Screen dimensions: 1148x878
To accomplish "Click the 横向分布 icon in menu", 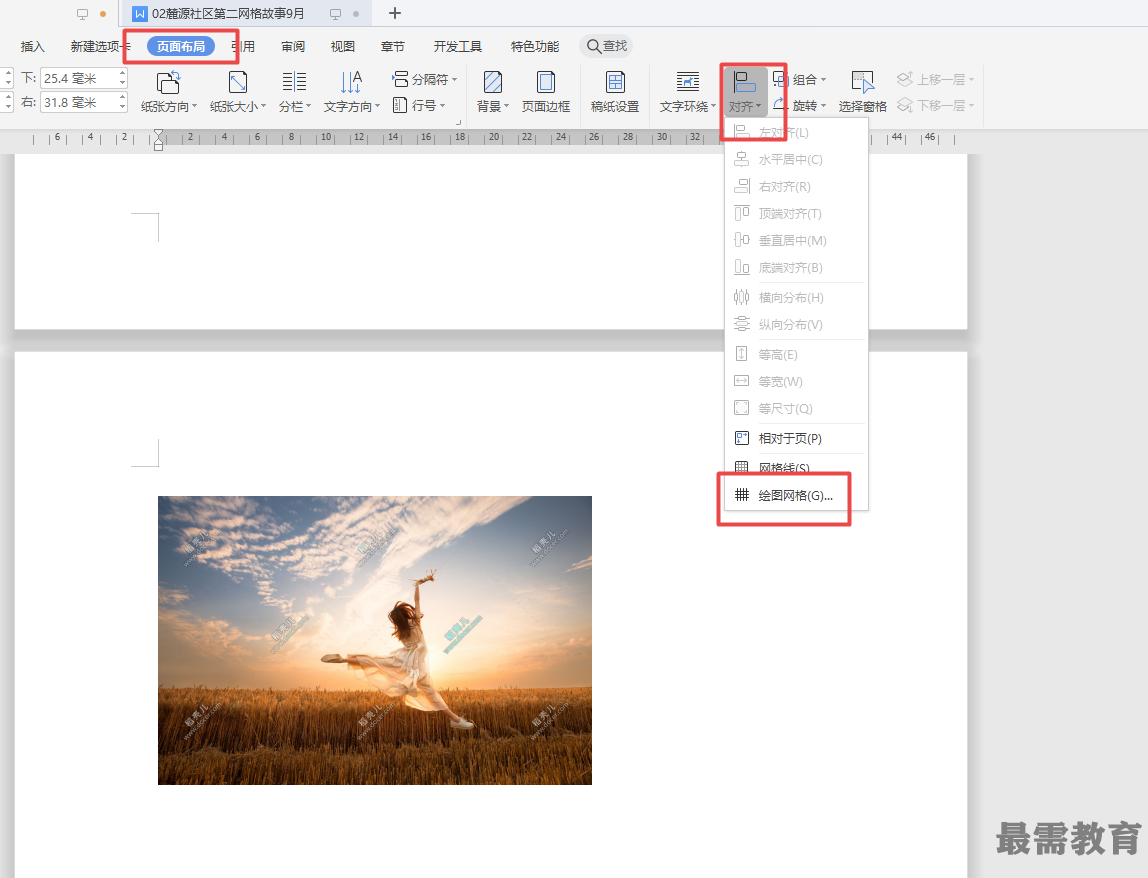I will (742, 297).
